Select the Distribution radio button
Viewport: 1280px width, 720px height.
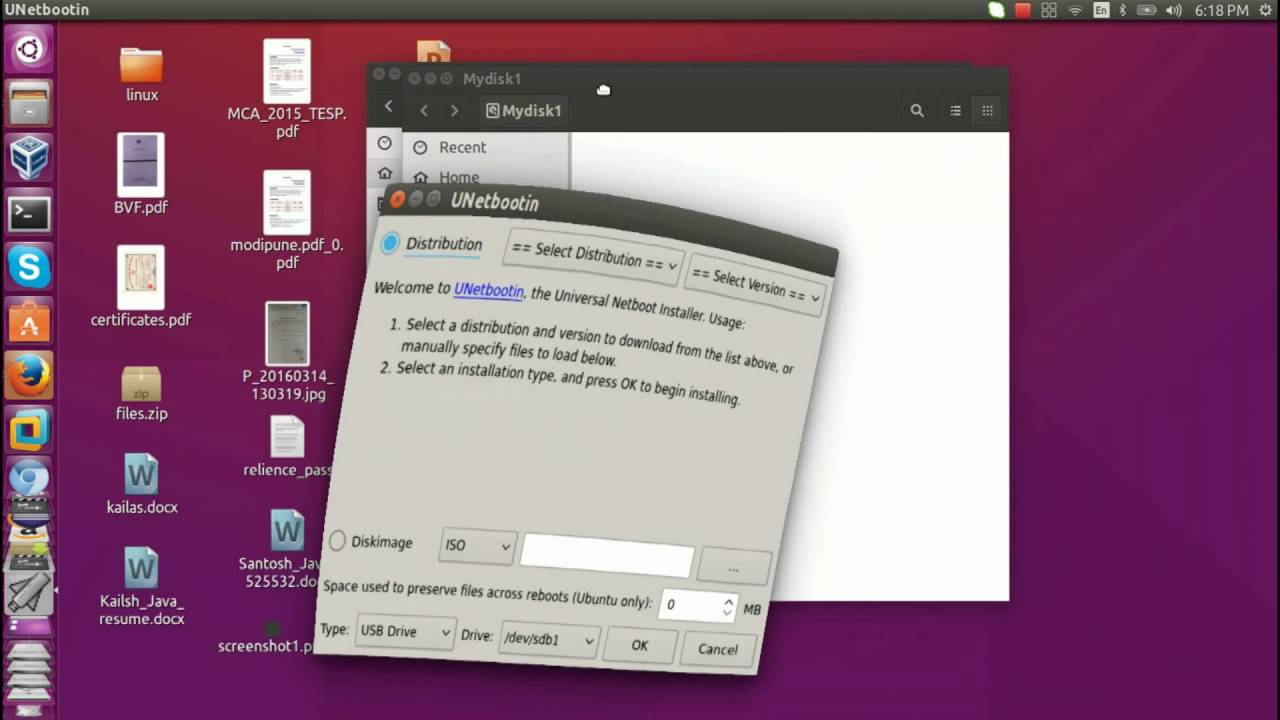[x=390, y=242]
